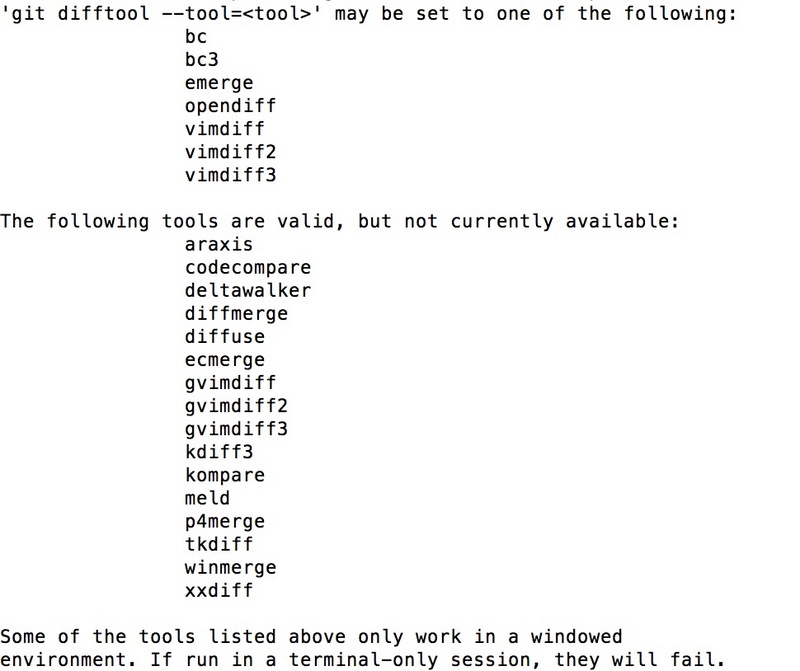Click the 'vimdiff' entry
This screenshot has height=671, width=800.
click(x=224, y=129)
